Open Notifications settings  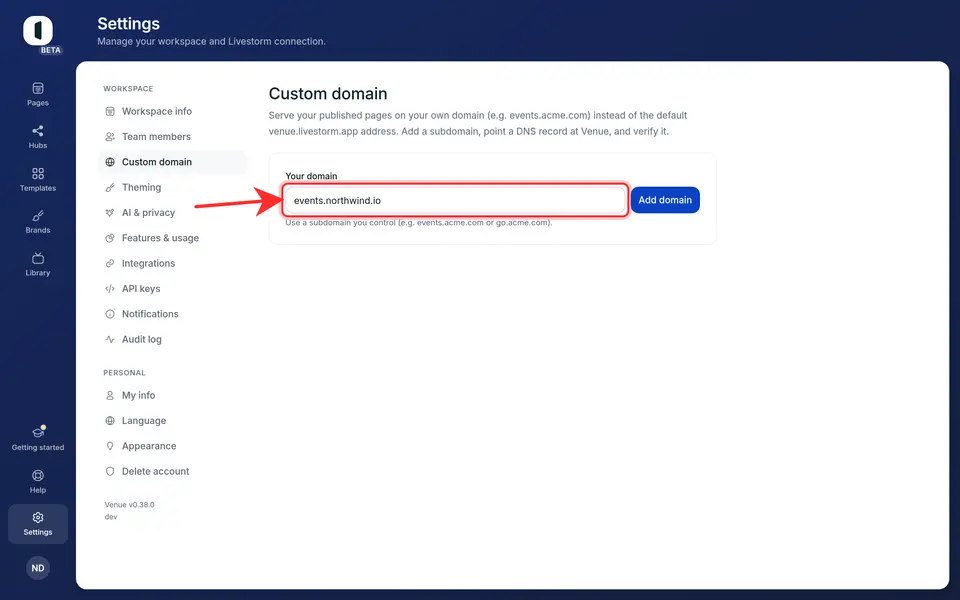tap(173, 314)
